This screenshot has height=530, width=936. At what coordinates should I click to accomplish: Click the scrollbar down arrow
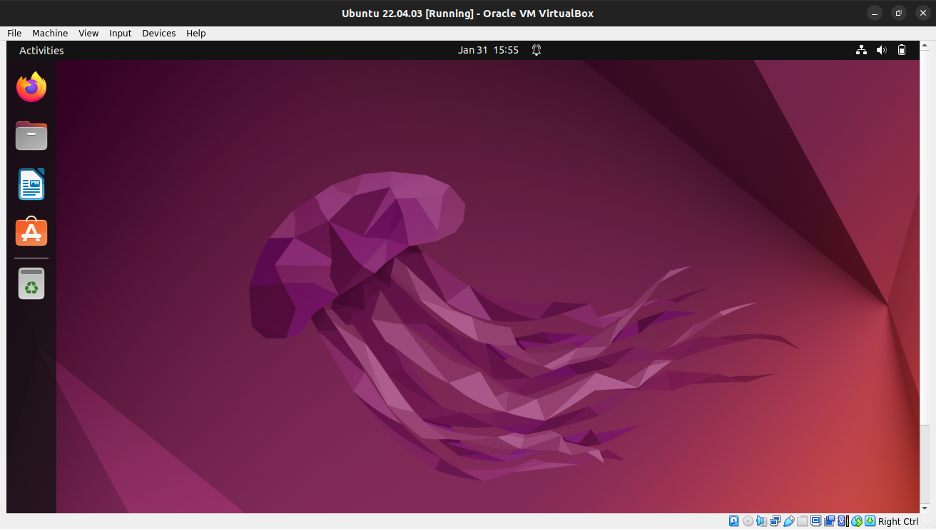(925, 509)
